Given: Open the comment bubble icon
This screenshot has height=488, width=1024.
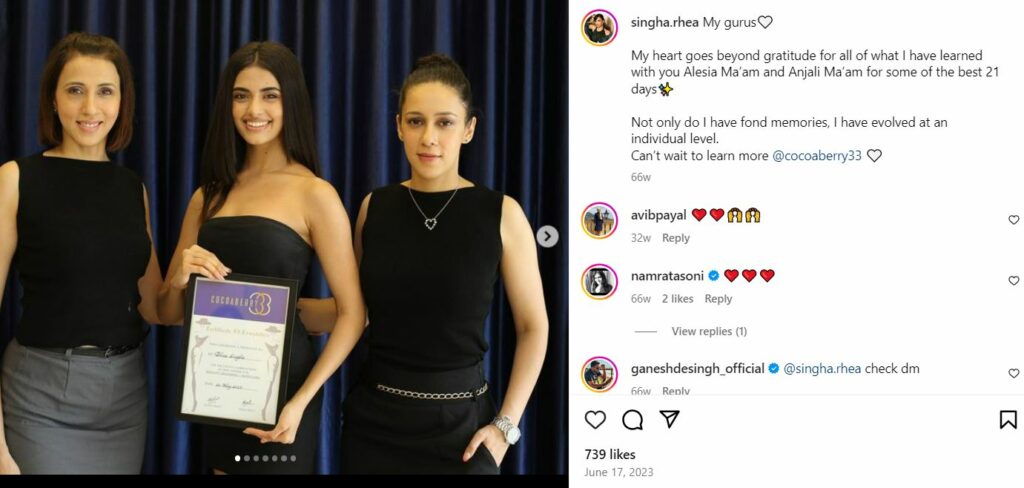Looking at the screenshot, I should pos(632,419).
